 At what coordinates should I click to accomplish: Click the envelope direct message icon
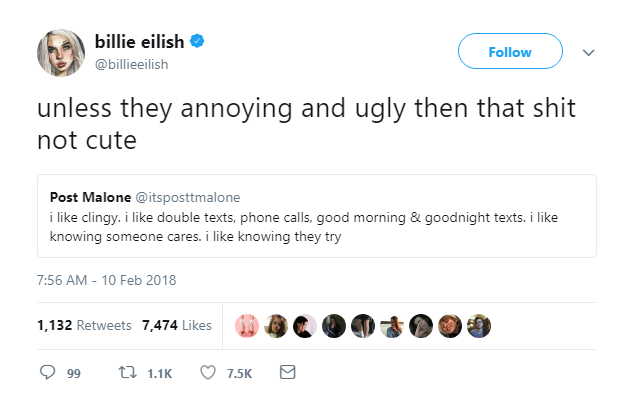[x=287, y=372]
